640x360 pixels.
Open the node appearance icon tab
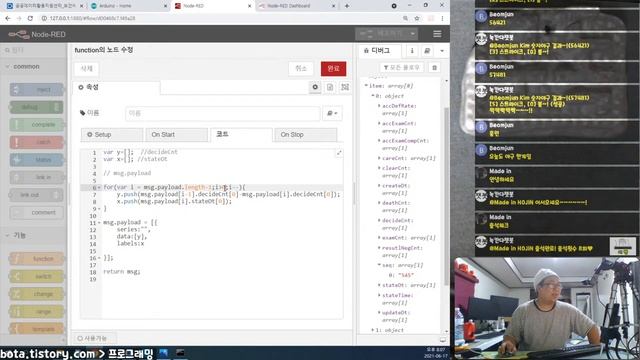(345, 87)
